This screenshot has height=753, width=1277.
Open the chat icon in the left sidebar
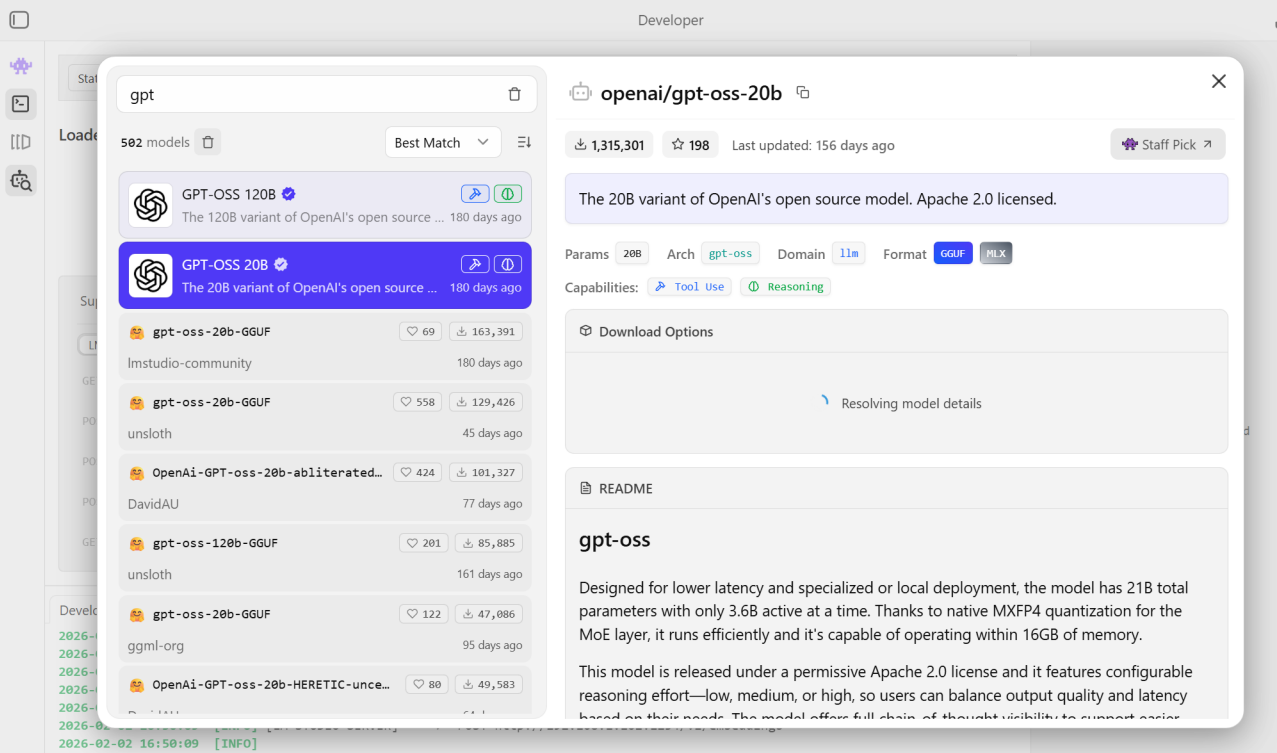20,66
